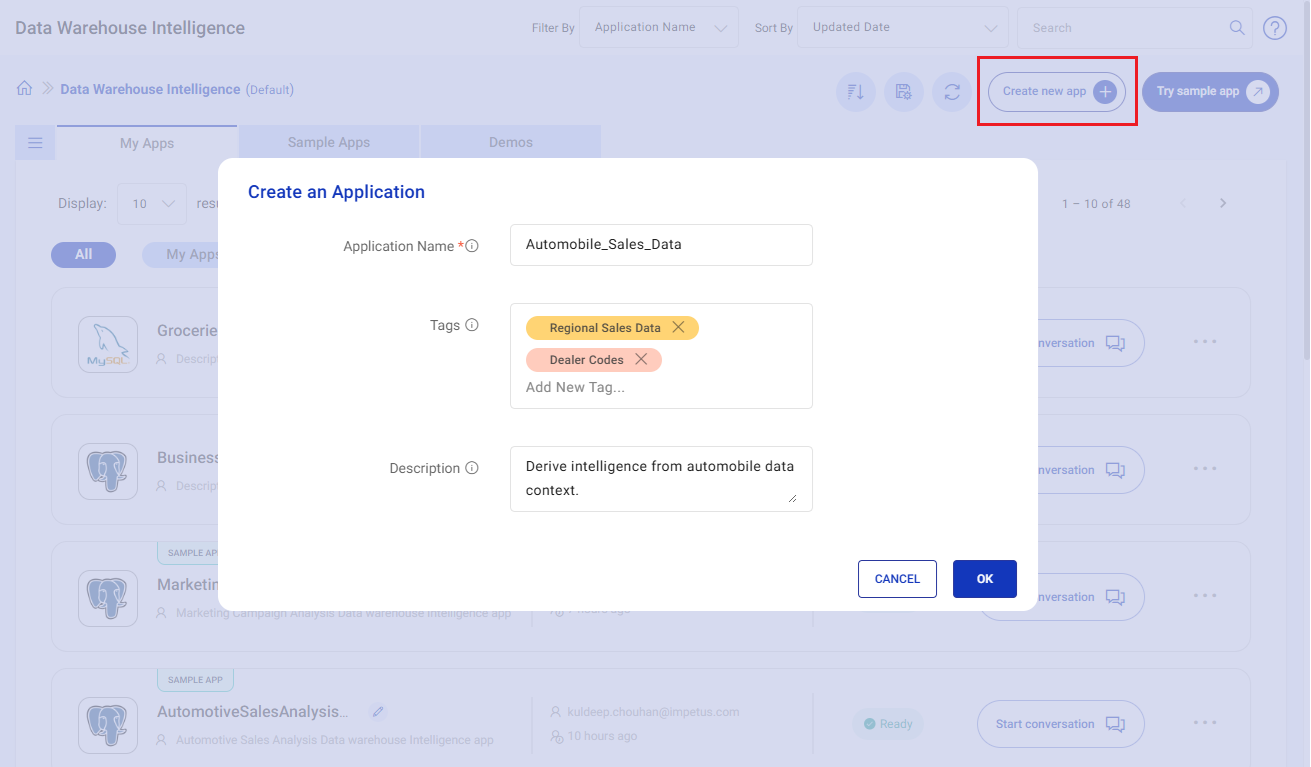Click the Description info icon
The width and height of the screenshot is (1311, 767).
click(472, 468)
